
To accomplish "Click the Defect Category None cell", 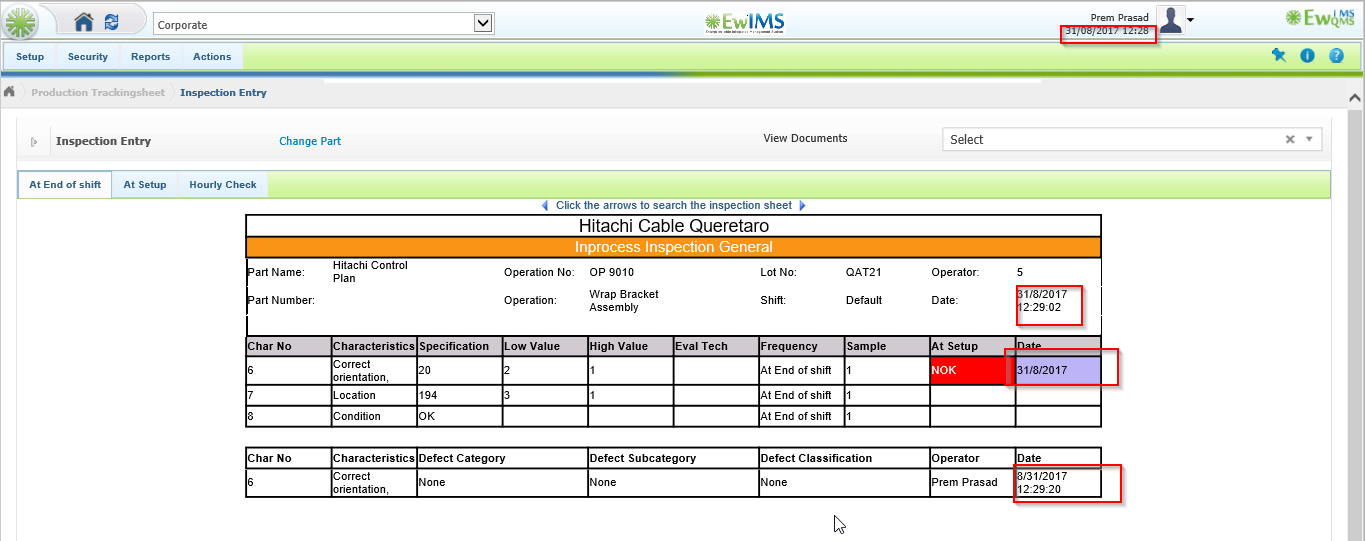I will pos(503,482).
